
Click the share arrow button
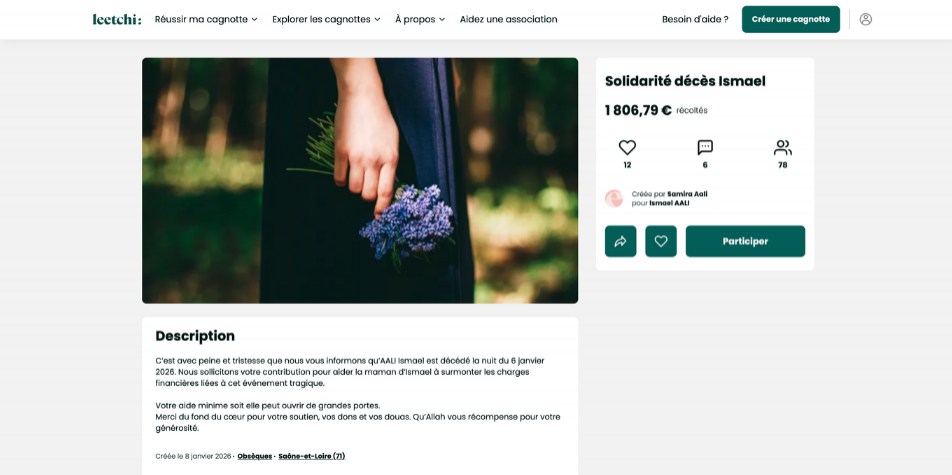tap(620, 241)
